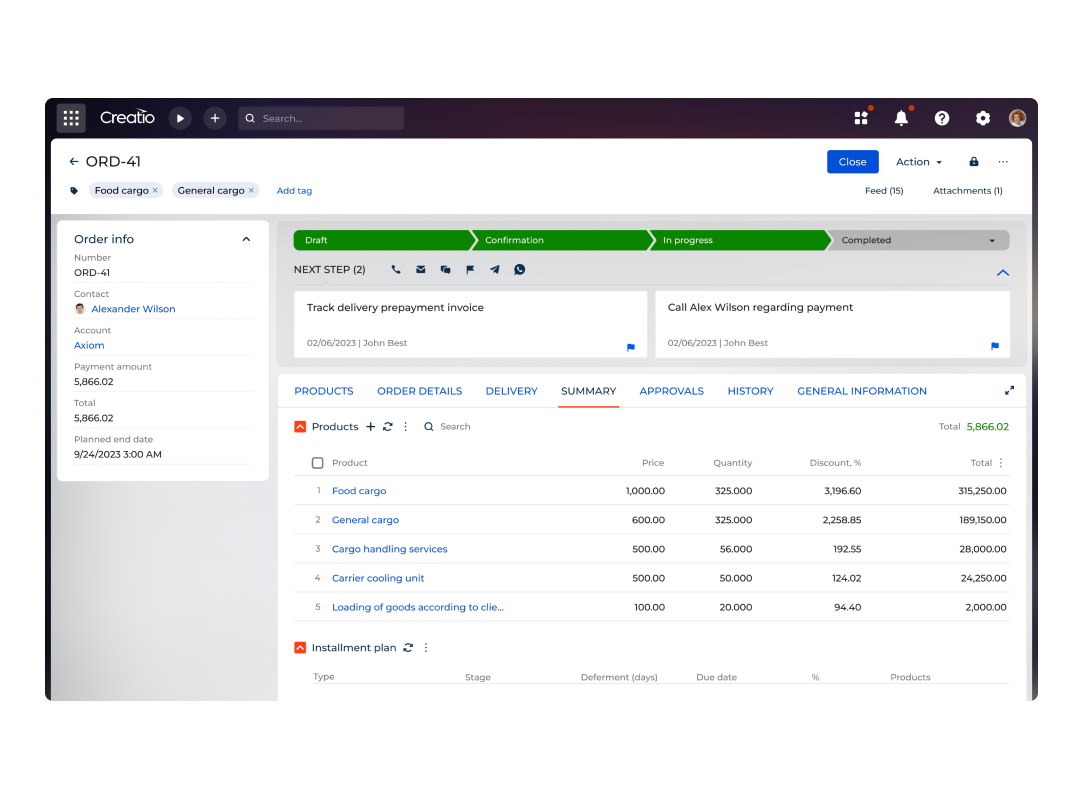Switch to the Delivery tab
1082x800 pixels.
511,391
